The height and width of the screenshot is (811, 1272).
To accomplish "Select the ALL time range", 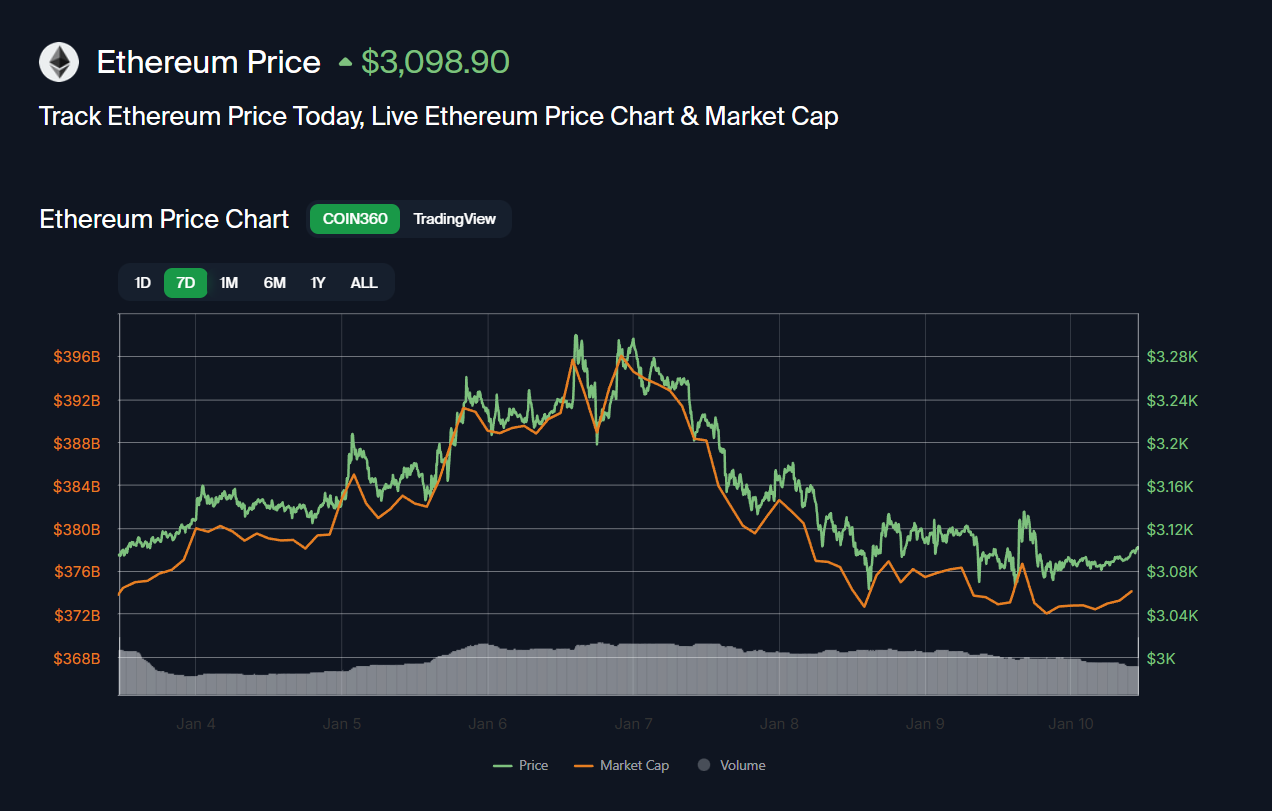I will coord(364,283).
